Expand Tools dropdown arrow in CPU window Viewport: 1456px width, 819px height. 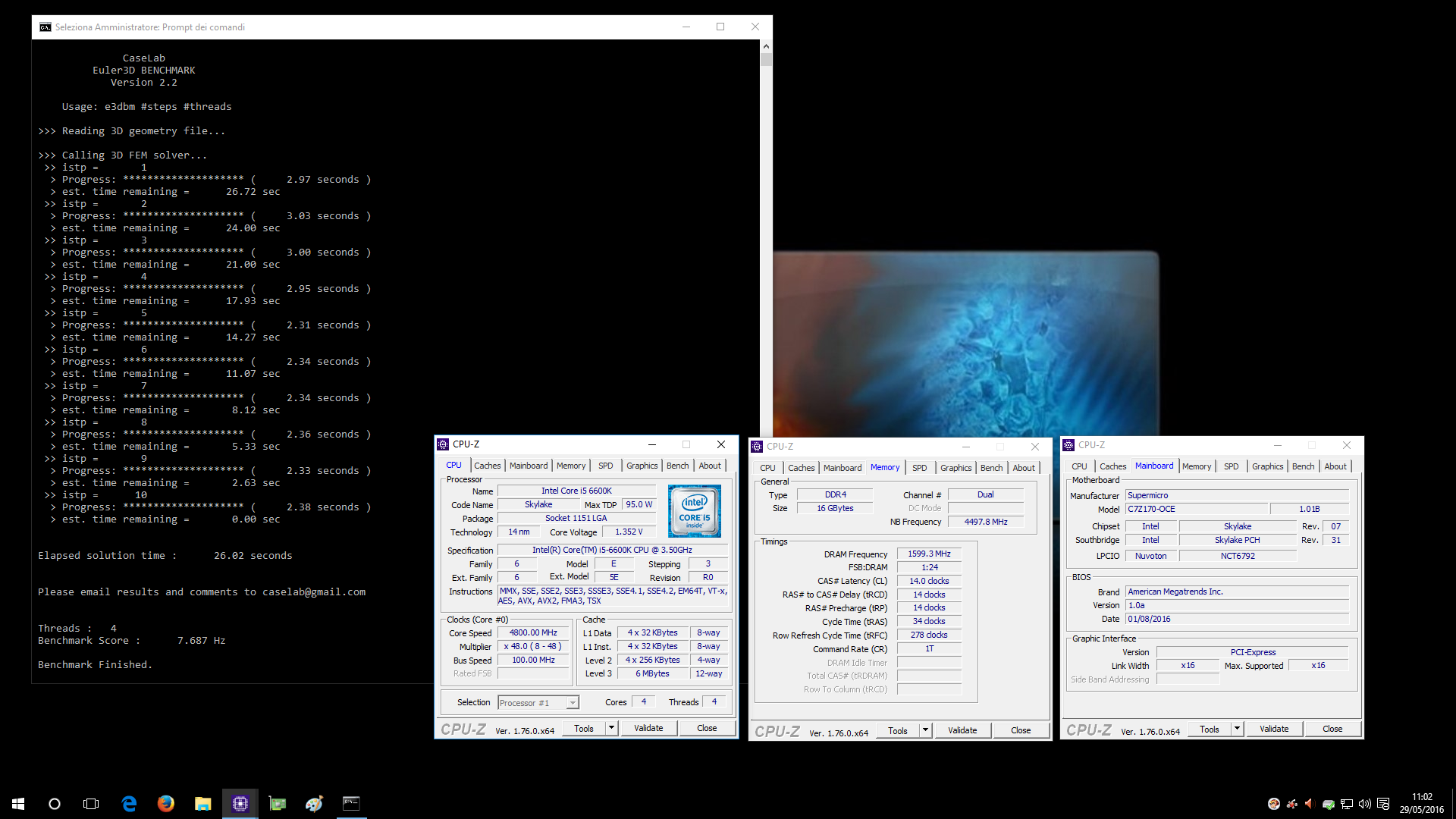(x=611, y=728)
